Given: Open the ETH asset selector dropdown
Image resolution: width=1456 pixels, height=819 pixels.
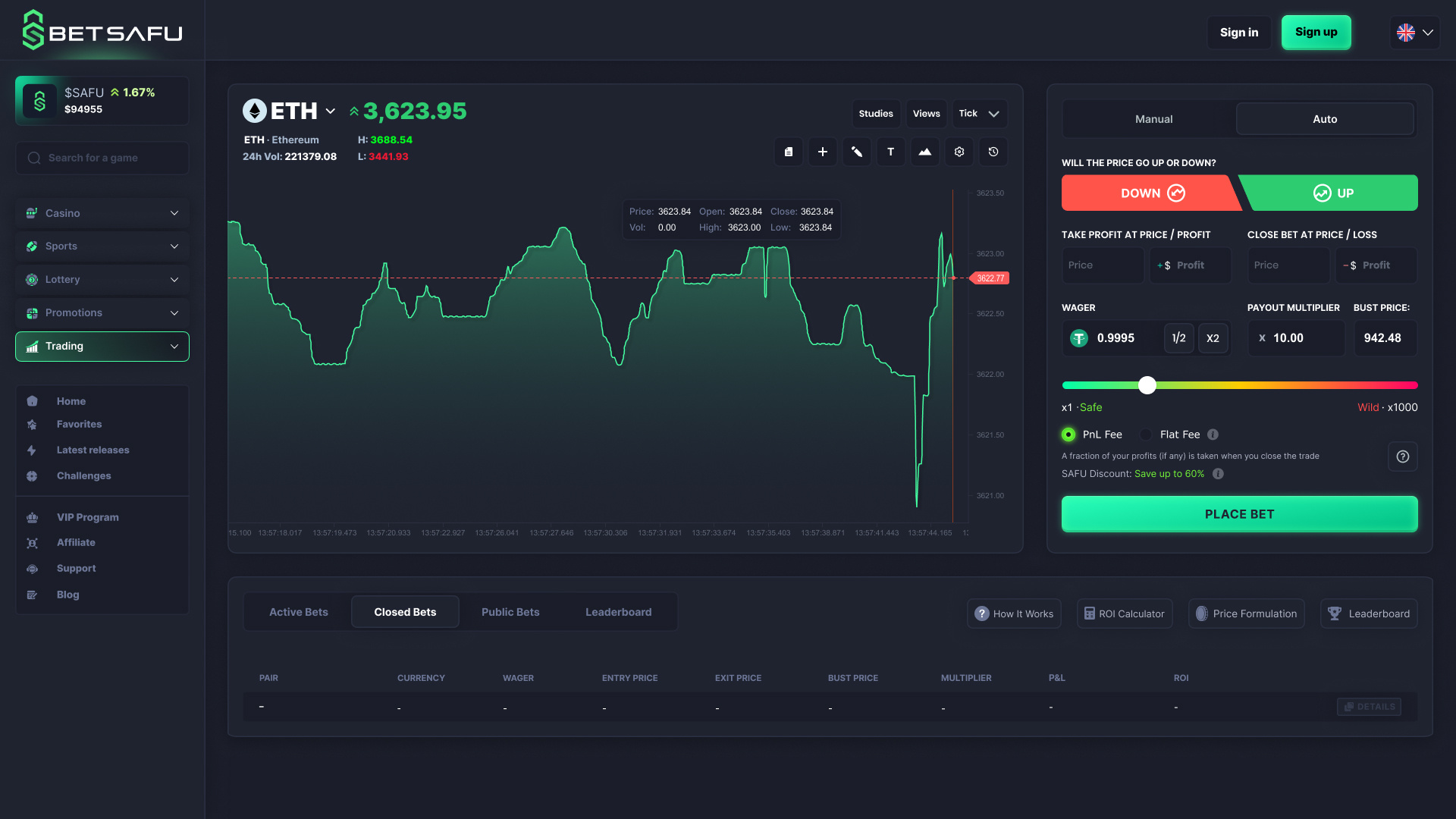Looking at the screenshot, I should point(330,111).
